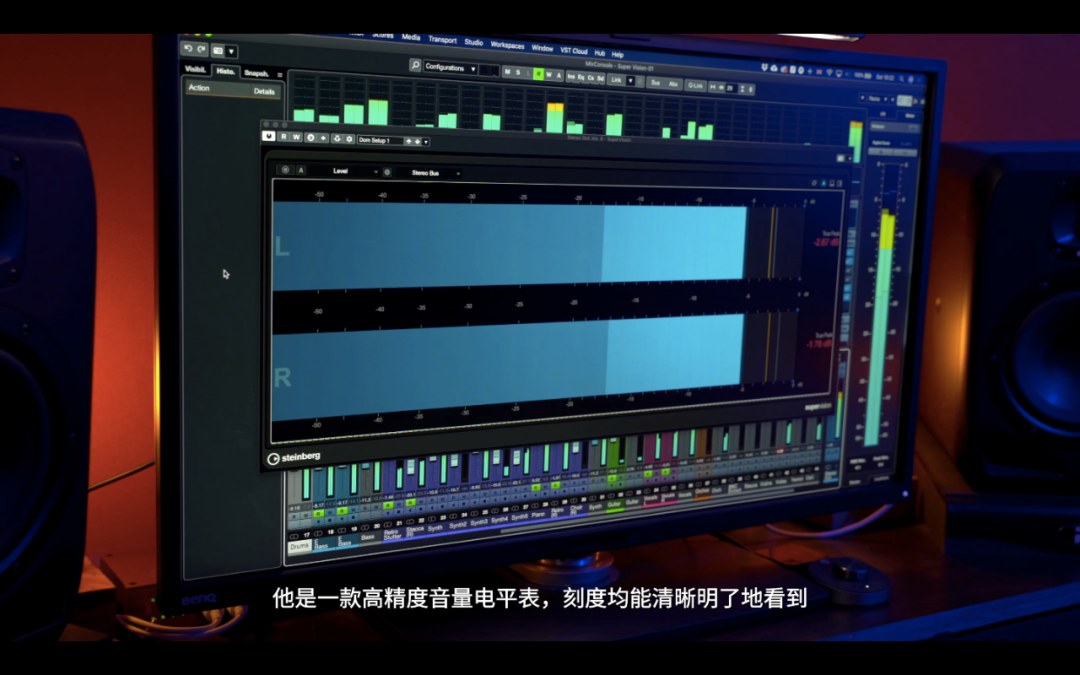Click the channel count field showing 29
The width and height of the screenshot is (1080, 675).
coord(730,88)
